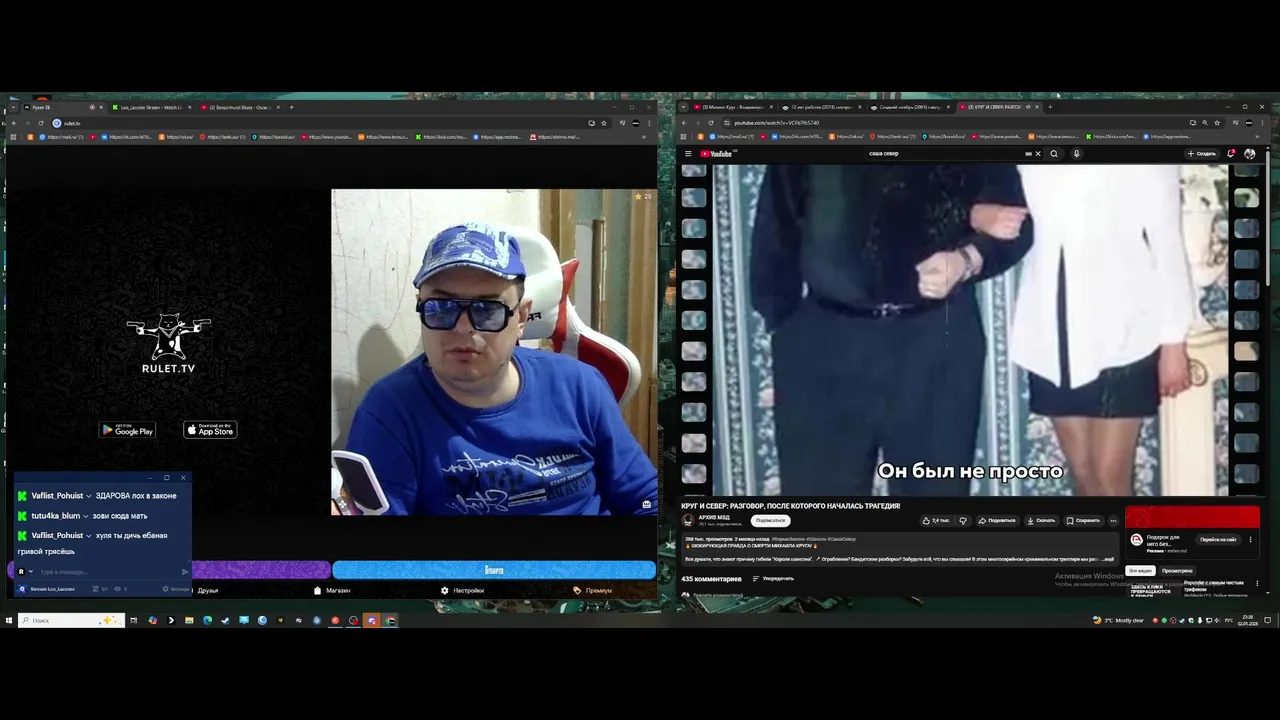Click the ad's go-to-site button
Screen dimensions: 1280x720
(x=1218, y=540)
